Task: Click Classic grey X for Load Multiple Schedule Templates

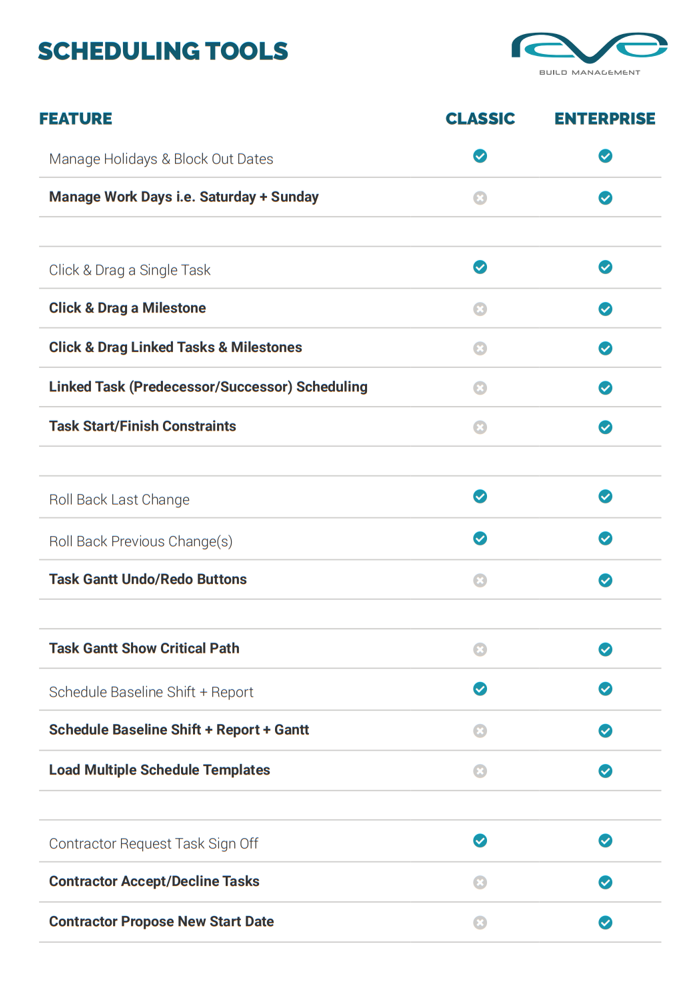Action: pyautogui.click(x=480, y=771)
